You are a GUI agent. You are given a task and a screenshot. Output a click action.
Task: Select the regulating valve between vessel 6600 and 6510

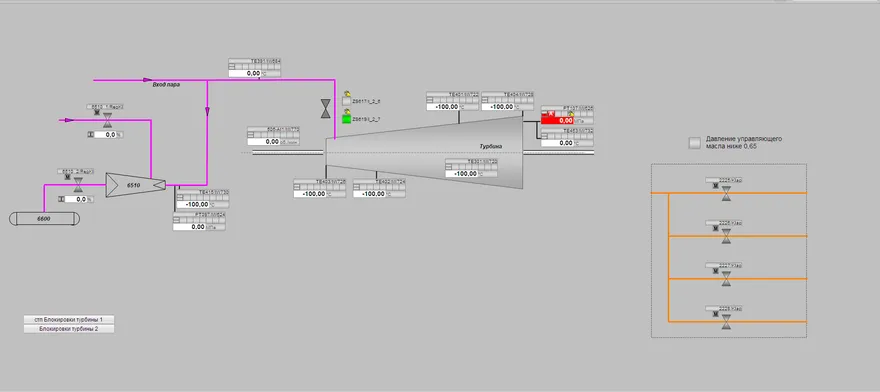[x=79, y=184]
